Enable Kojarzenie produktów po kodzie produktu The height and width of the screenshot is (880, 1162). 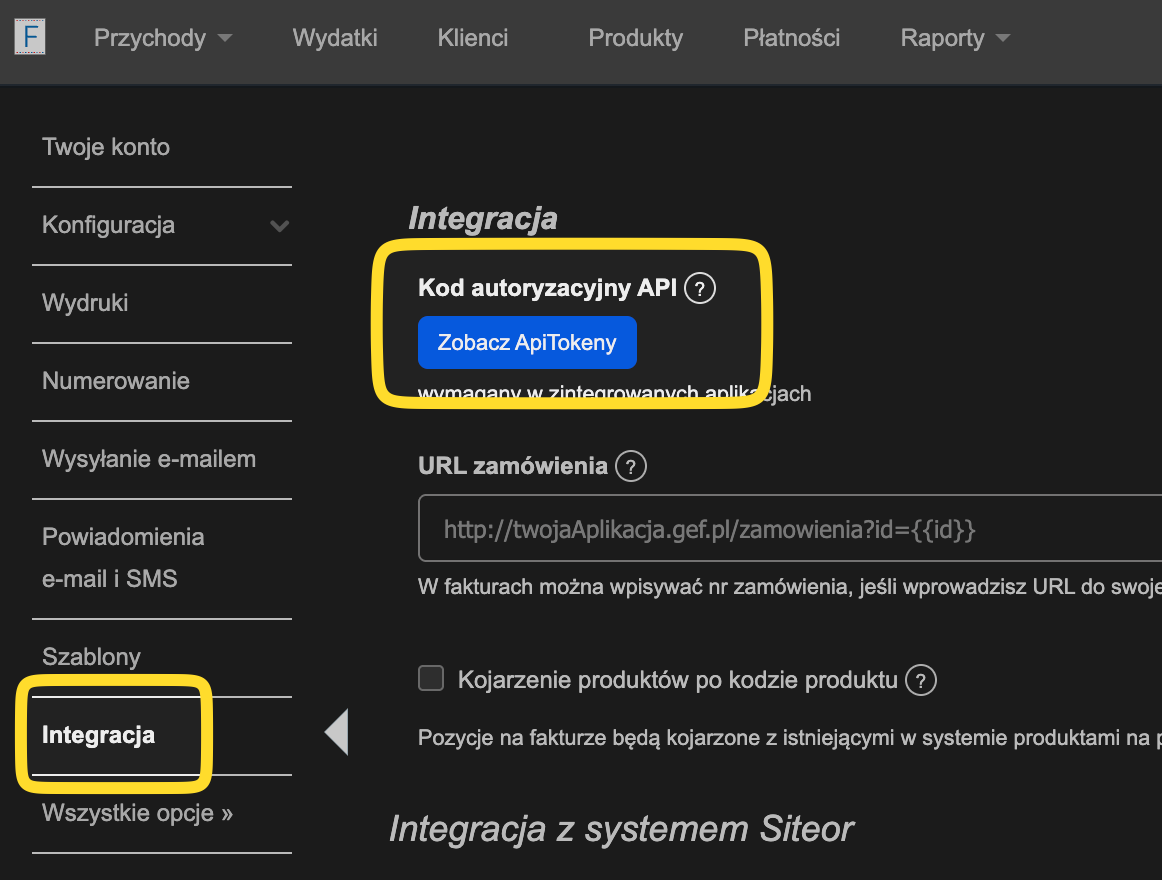(x=430, y=678)
